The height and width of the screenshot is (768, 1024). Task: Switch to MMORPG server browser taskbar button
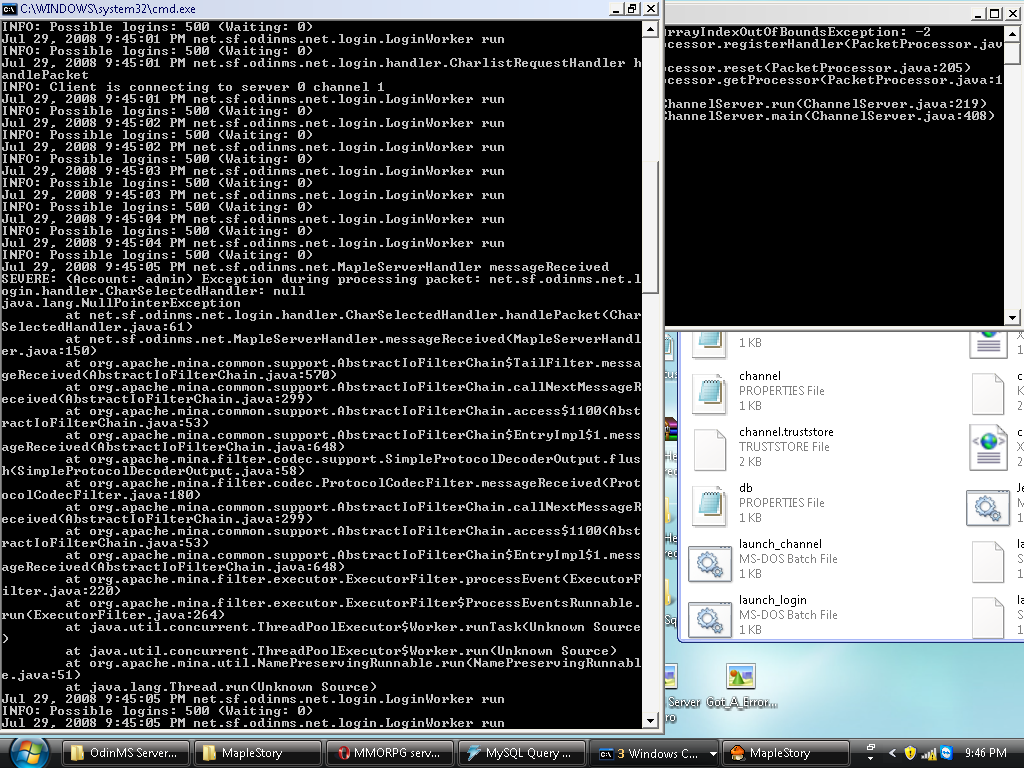[389, 753]
